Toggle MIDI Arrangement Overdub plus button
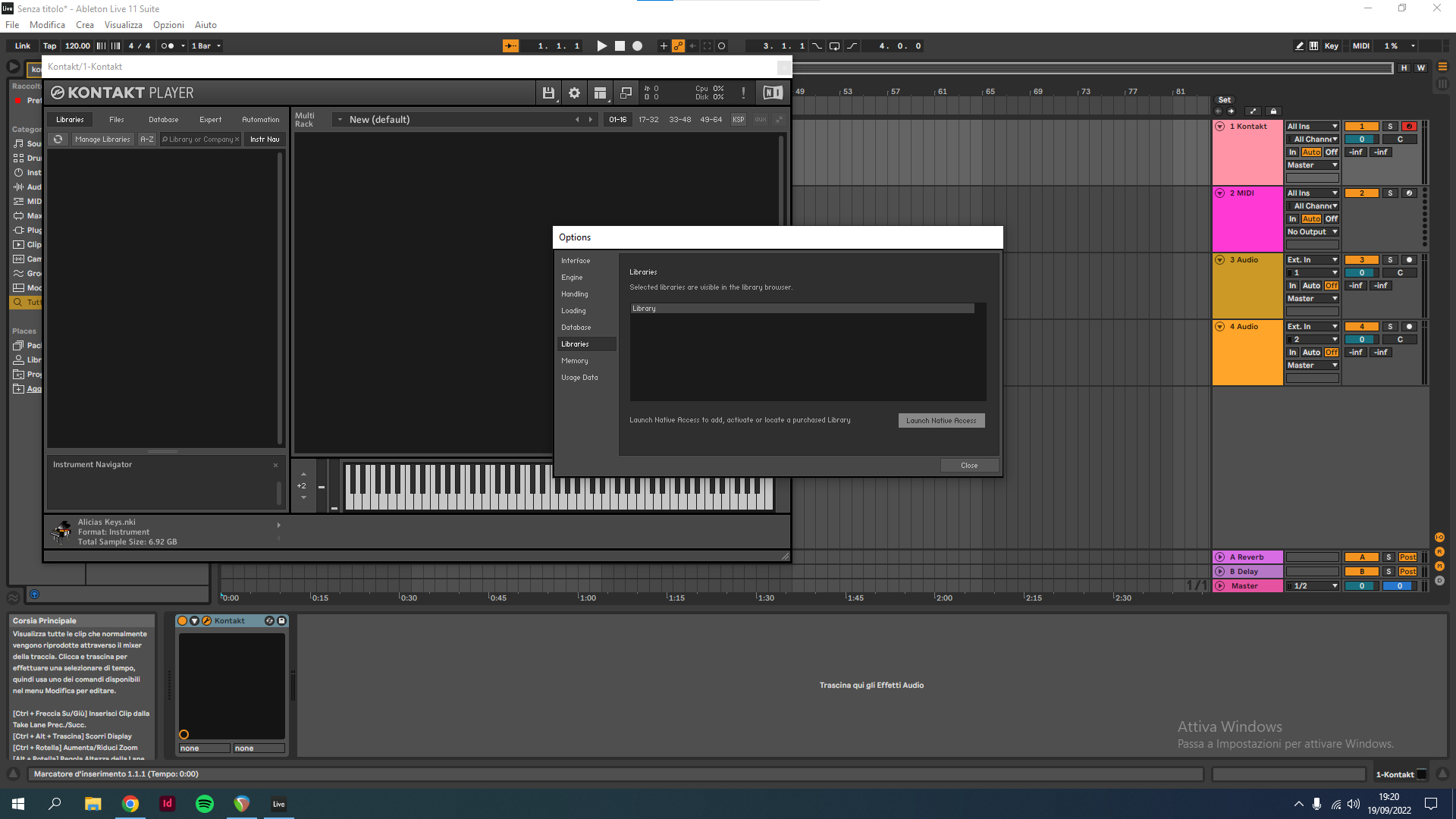 664,46
